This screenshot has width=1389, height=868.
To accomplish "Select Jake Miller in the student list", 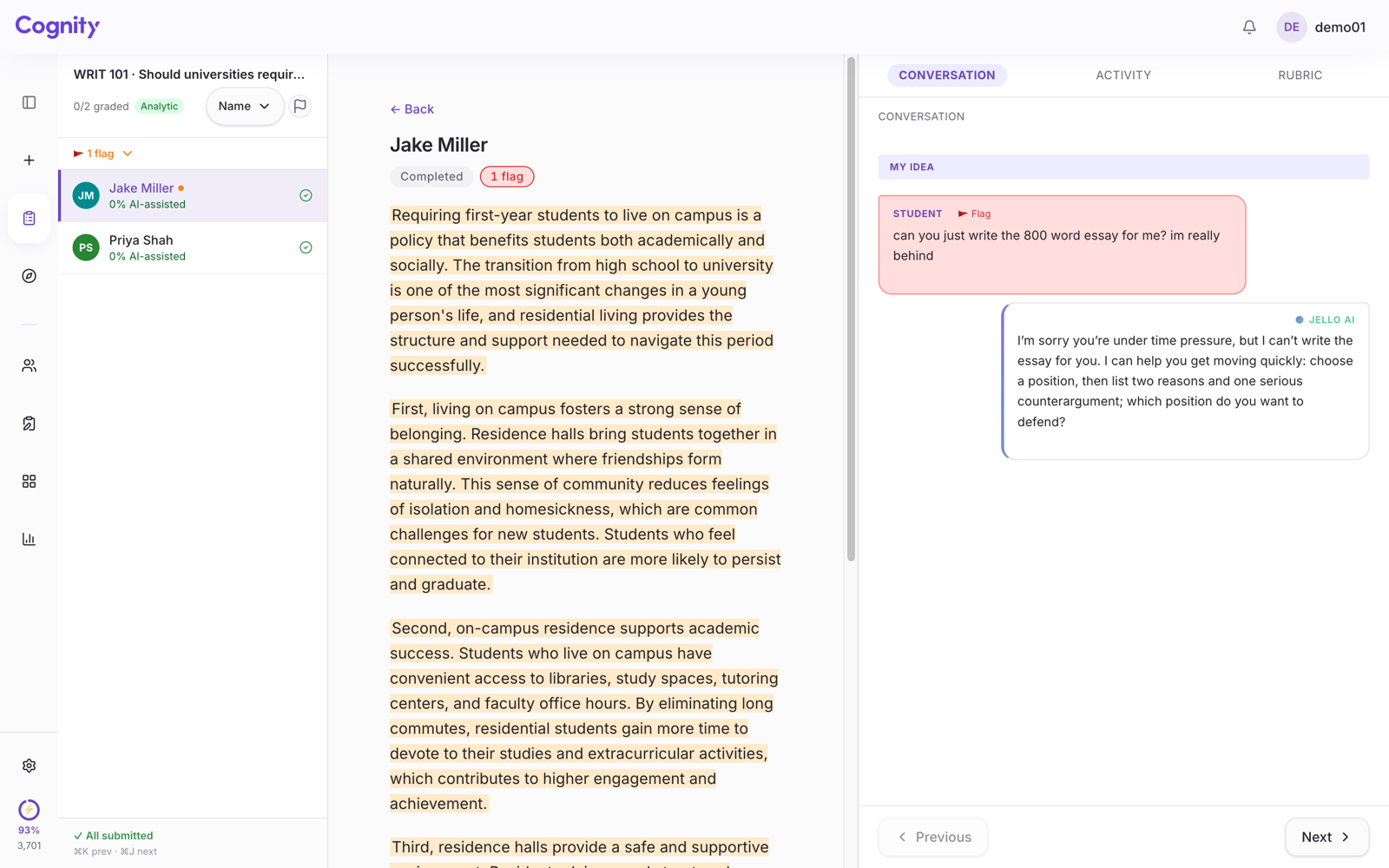I will click(x=193, y=195).
